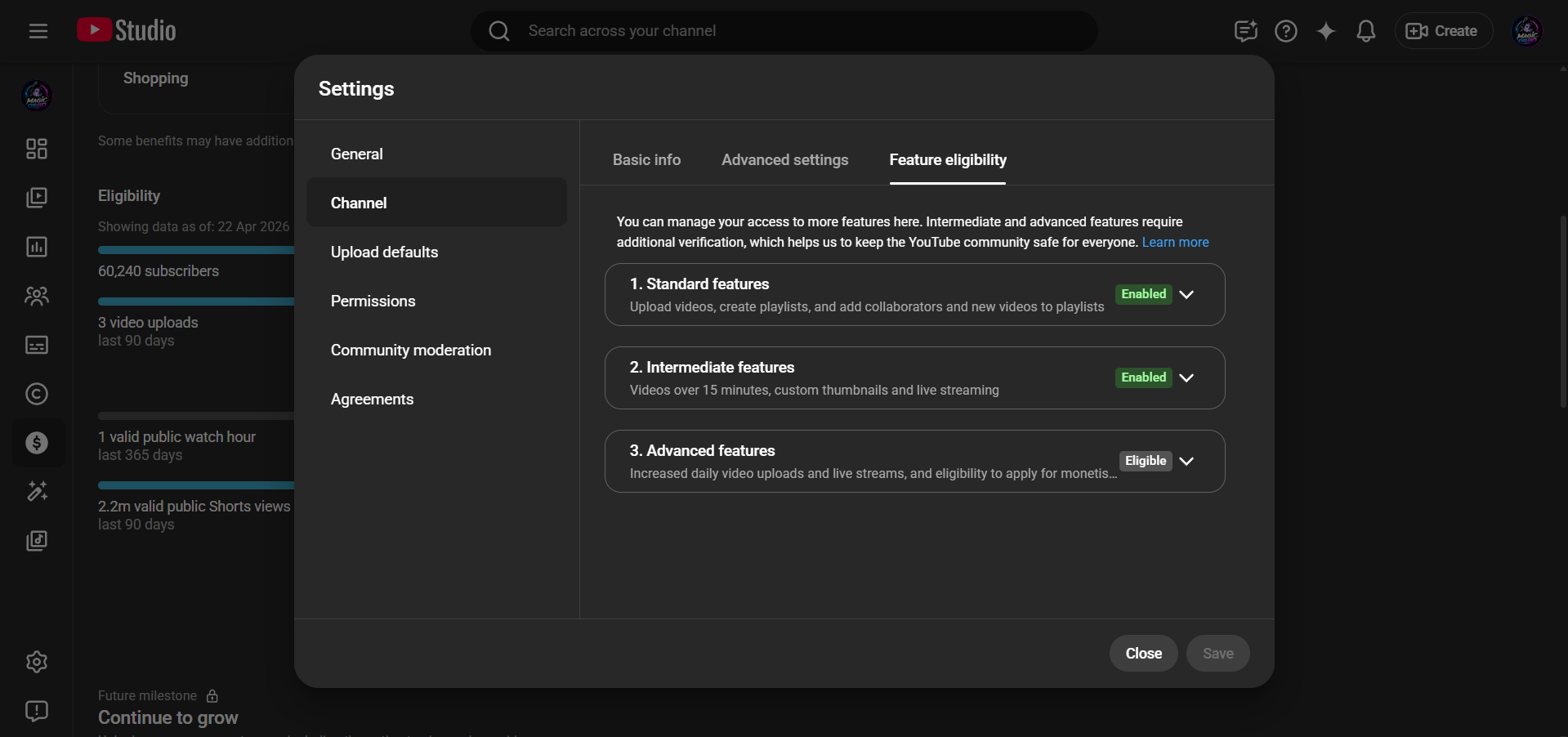The height and width of the screenshot is (737, 1568).
Task: Open the sparkle AI assistant icon
Action: pyautogui.click(x=1326, y=31)
